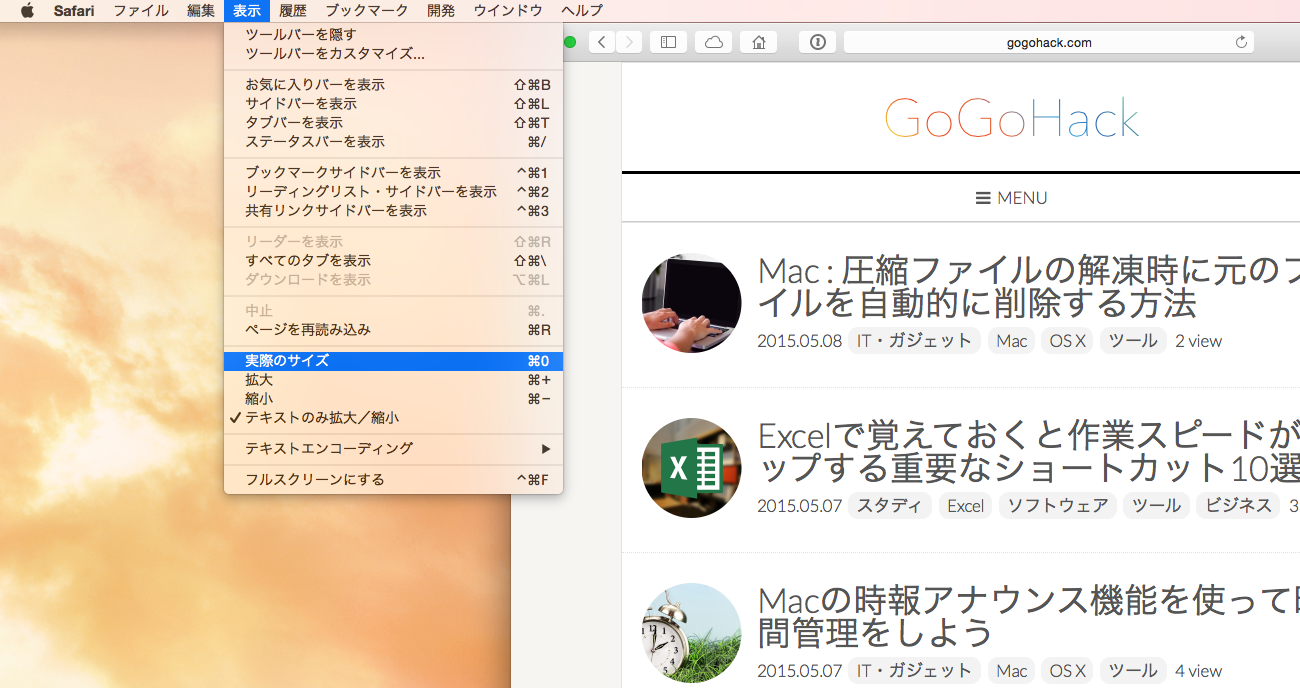Screen dimensions: 1300x688
Task: Click the GoGoHack site logo
Action: (x=1011, y=118)
